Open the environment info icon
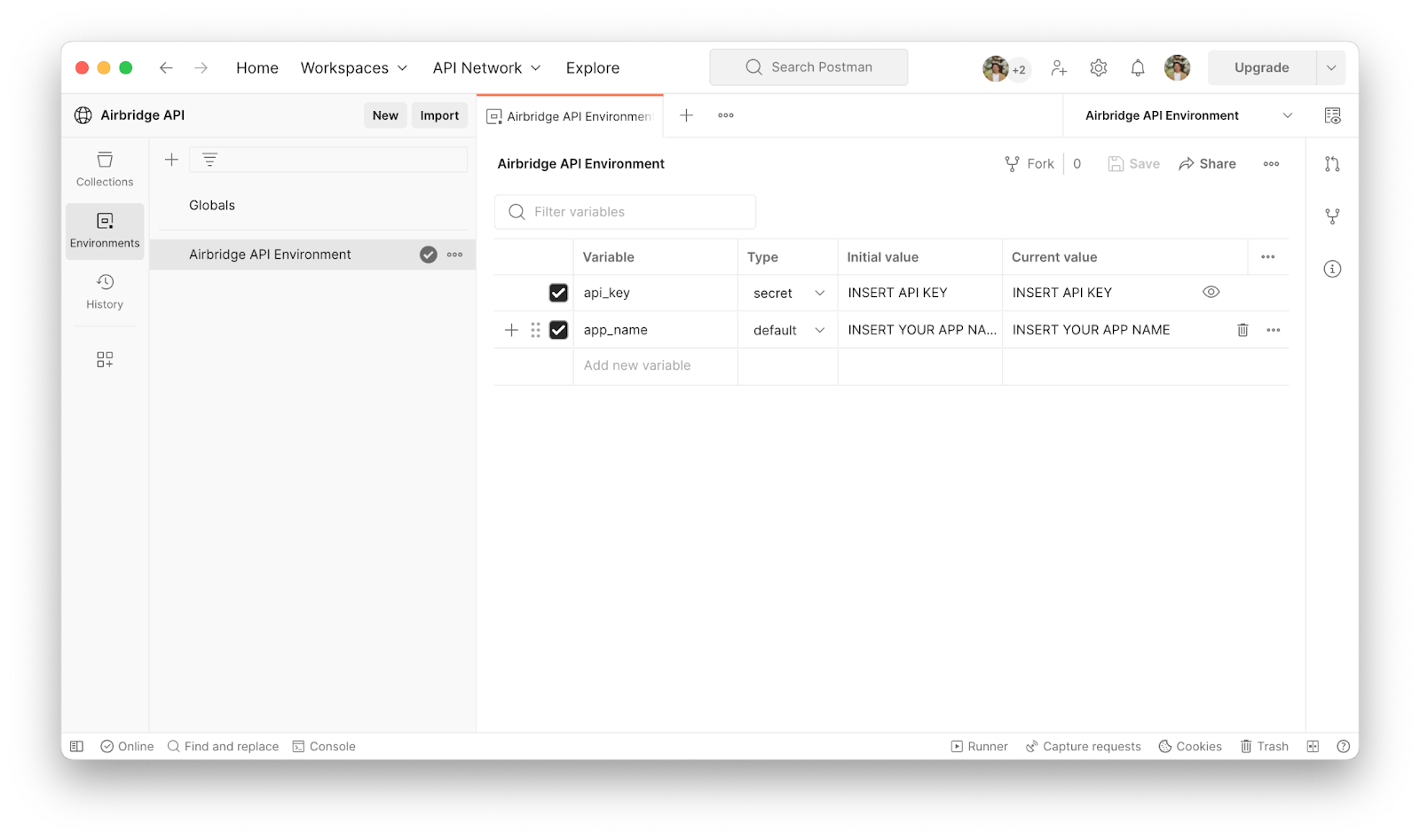 tap(1332, 269)
